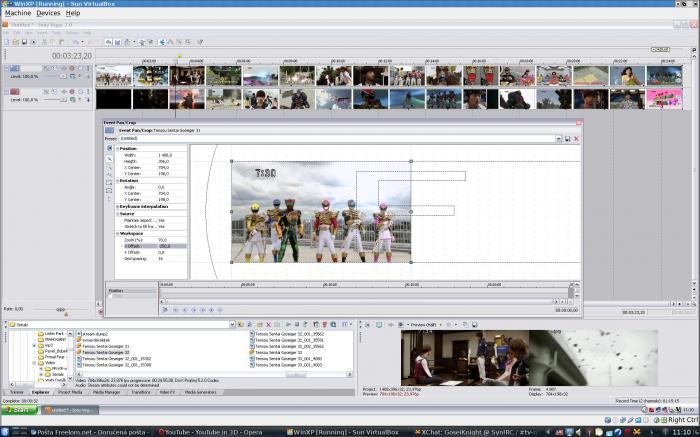Viewport: 700px width, 437px height.
Task: Switch to the Media Manager tab
Action: click(x=107, y=392)
